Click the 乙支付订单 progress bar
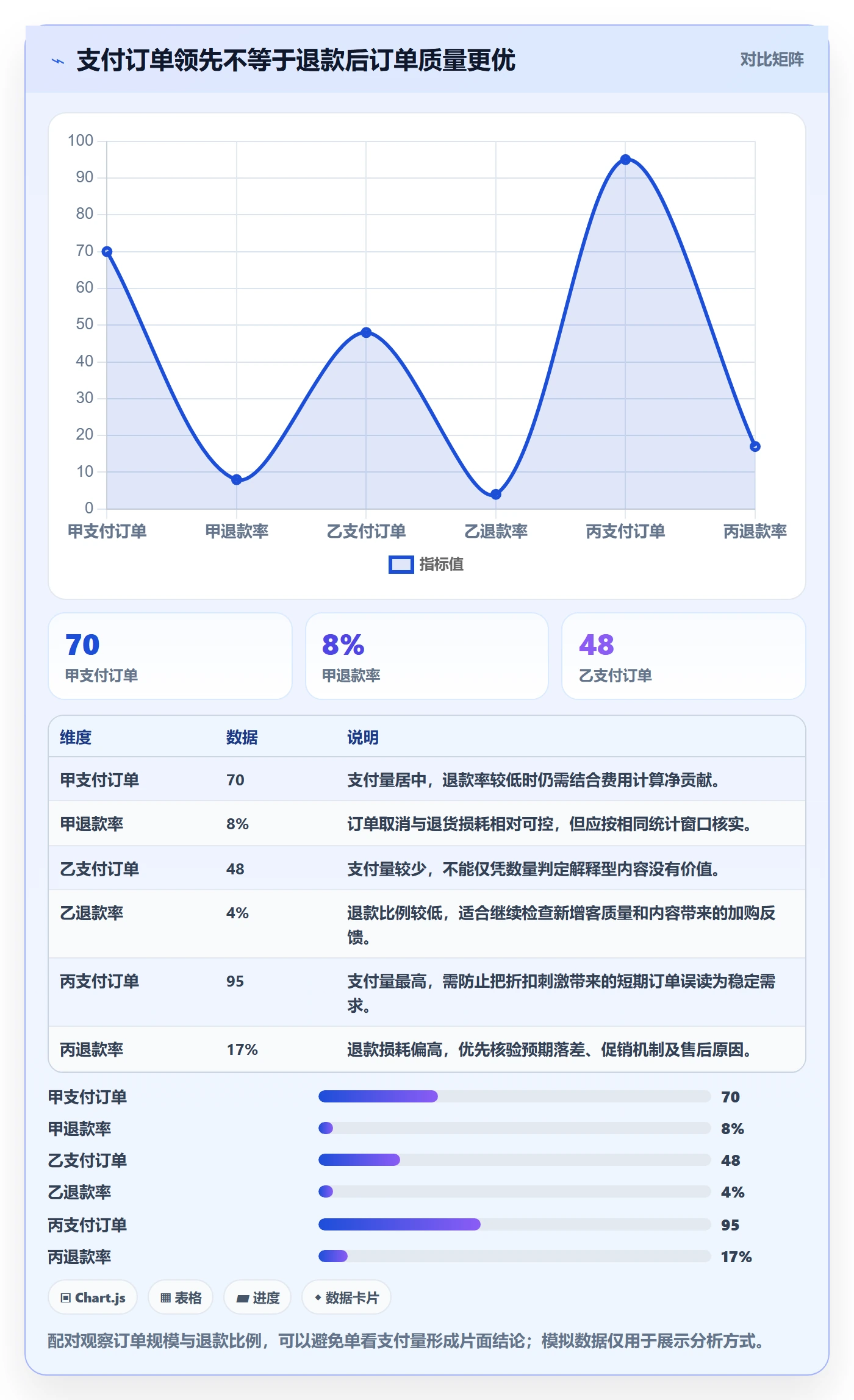The width and height of the screenshot is (854, 1400). (515, 1160)
